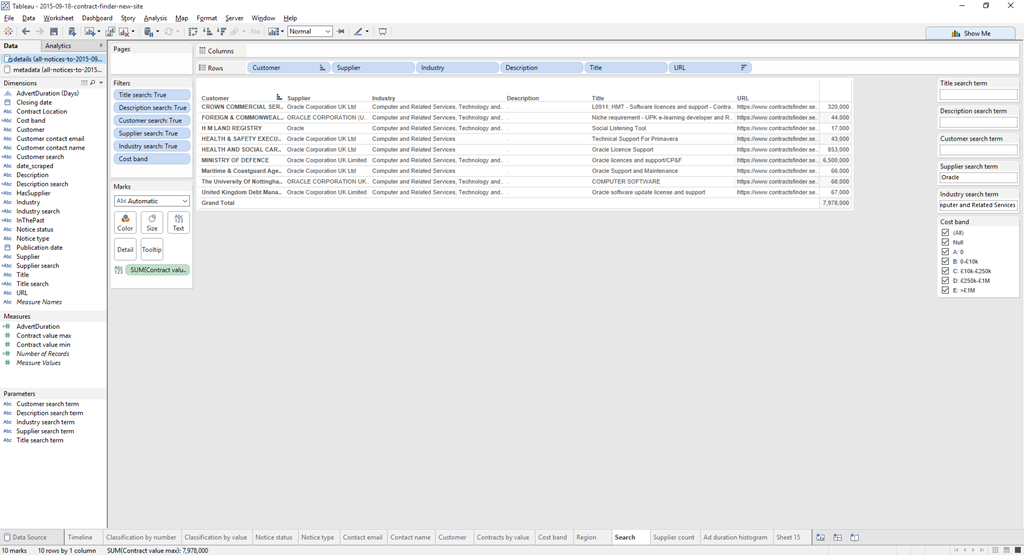Click the Tooltip mark card
1024x555 pixels.
pos(152,249)
